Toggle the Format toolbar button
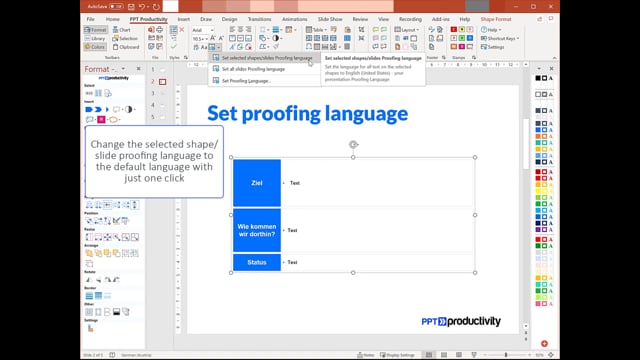Image resolution: width=640 pixels, height=360 pixels. pos(96,30)
